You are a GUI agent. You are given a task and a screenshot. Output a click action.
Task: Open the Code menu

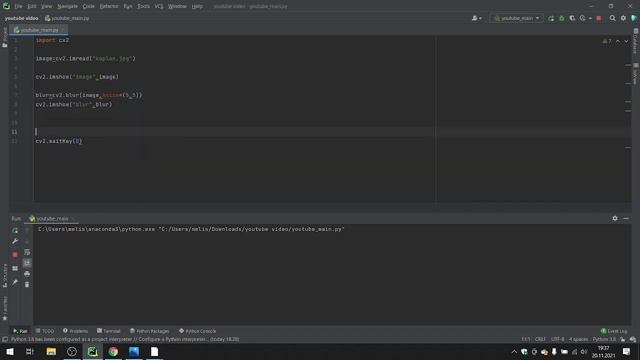pyautogui.click(x=88, y=7)
